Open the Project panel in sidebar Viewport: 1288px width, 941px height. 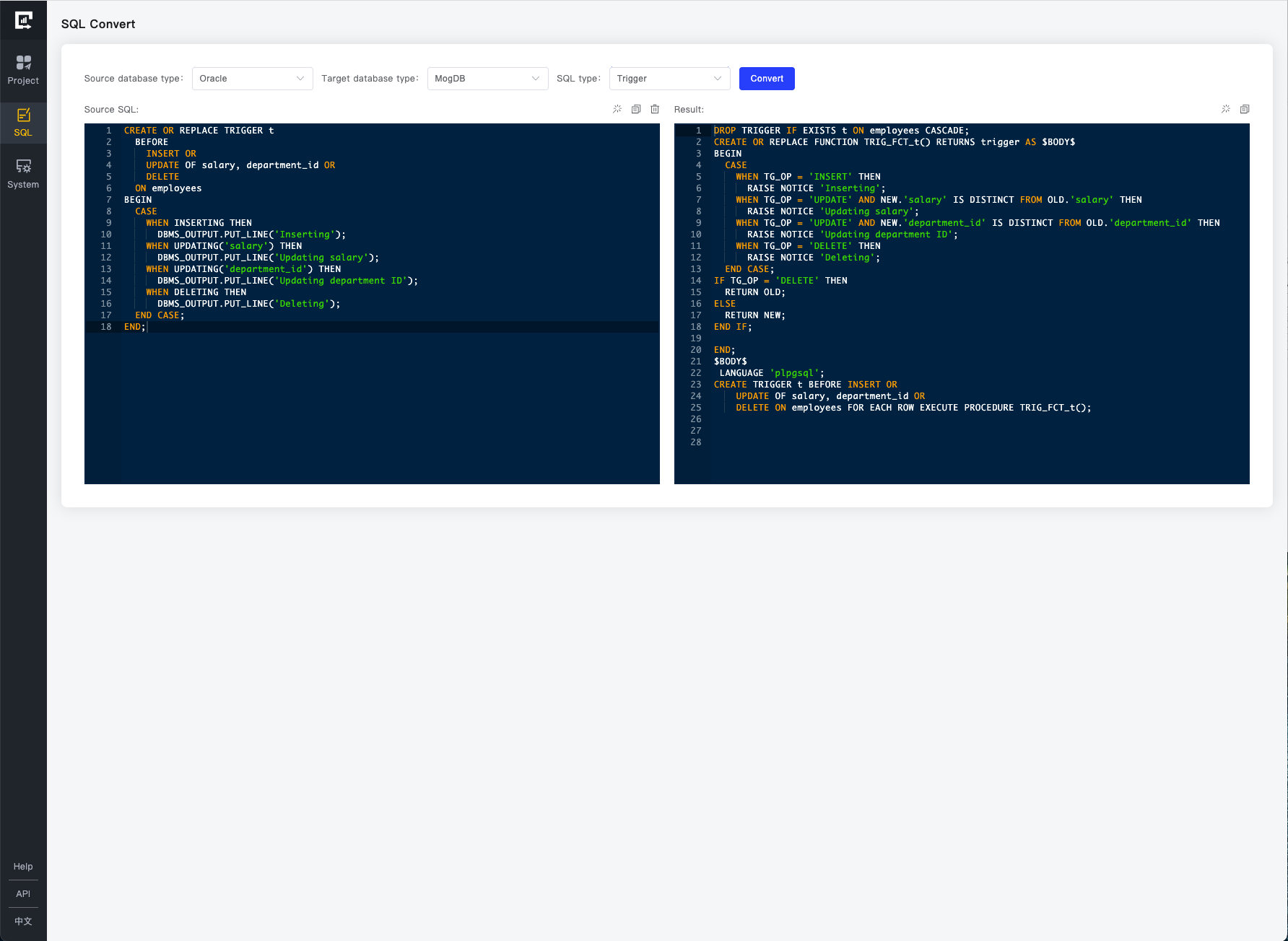23,70
